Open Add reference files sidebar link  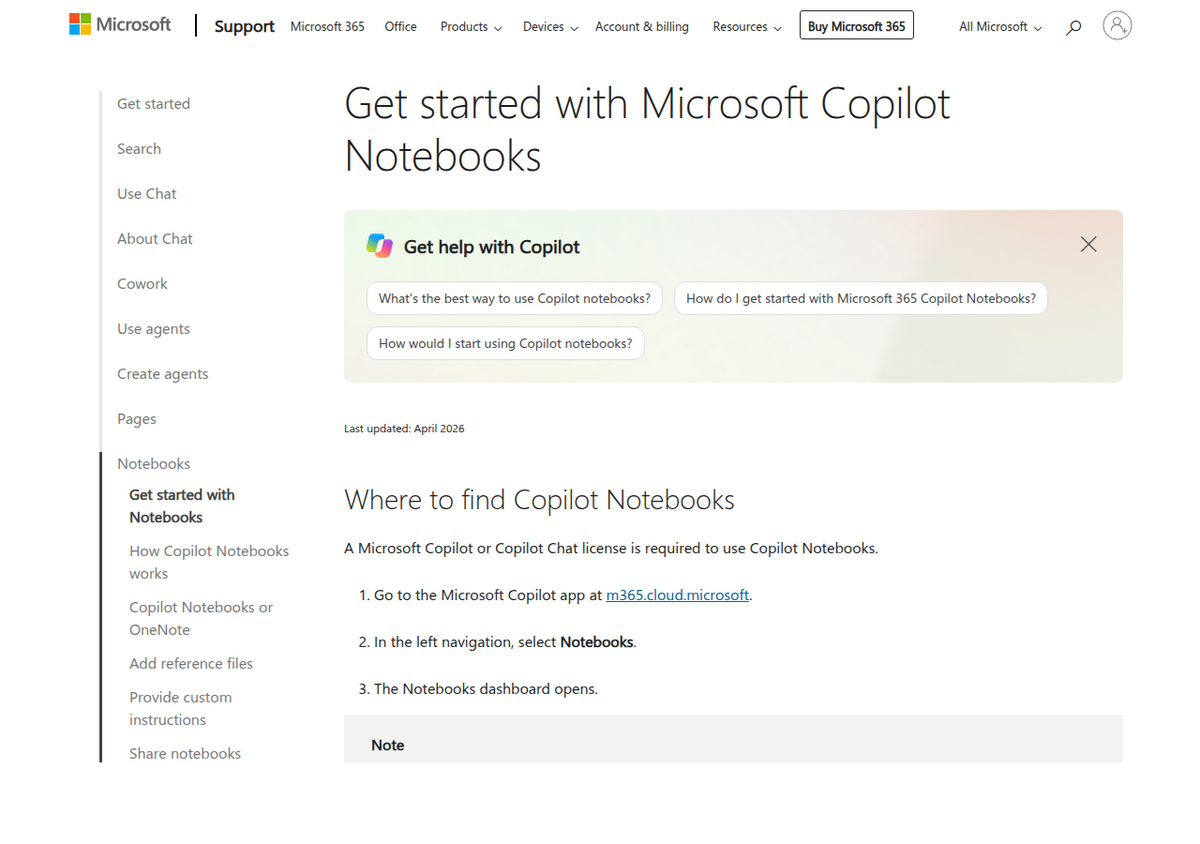[x=191, y=664]
